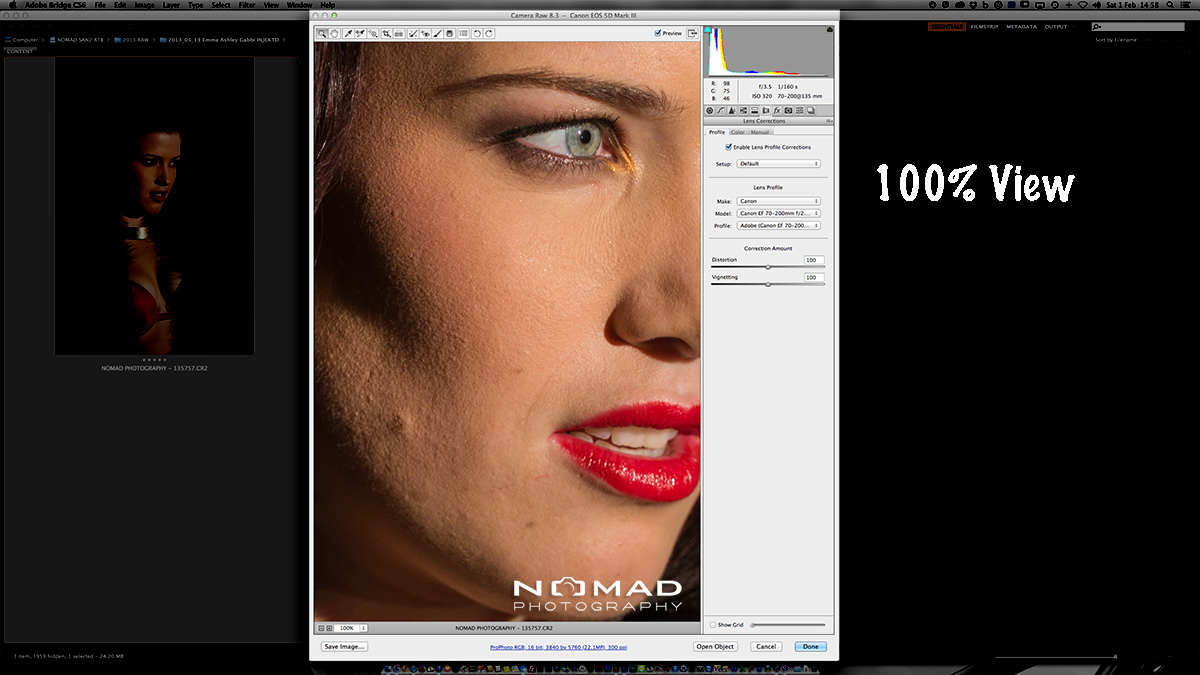1200x675 pixels.
Task: Enable the Show Grid checkbox
Action: (x=712, y=624)
